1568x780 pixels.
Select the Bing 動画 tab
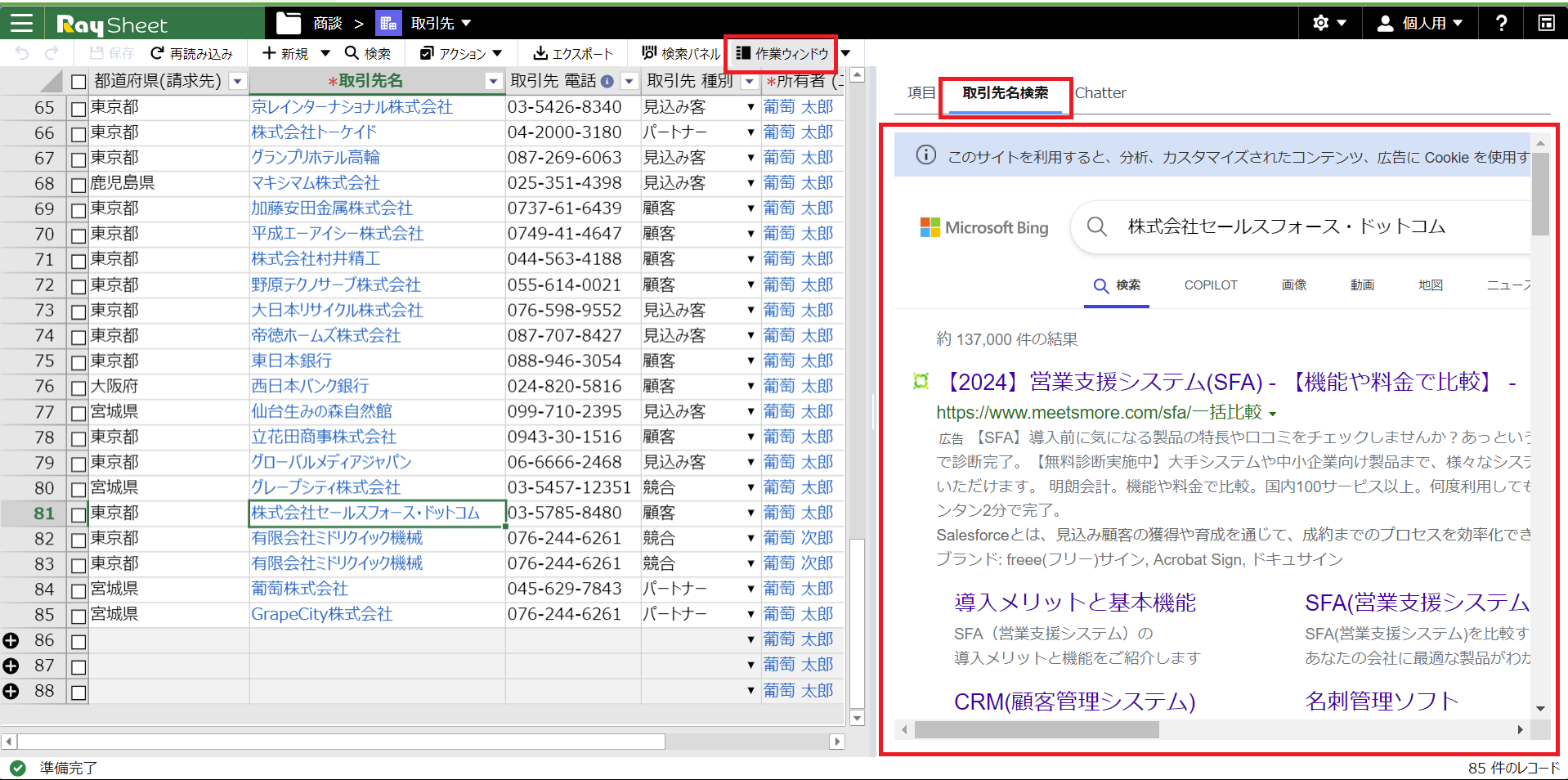[x=1362, y=285]
